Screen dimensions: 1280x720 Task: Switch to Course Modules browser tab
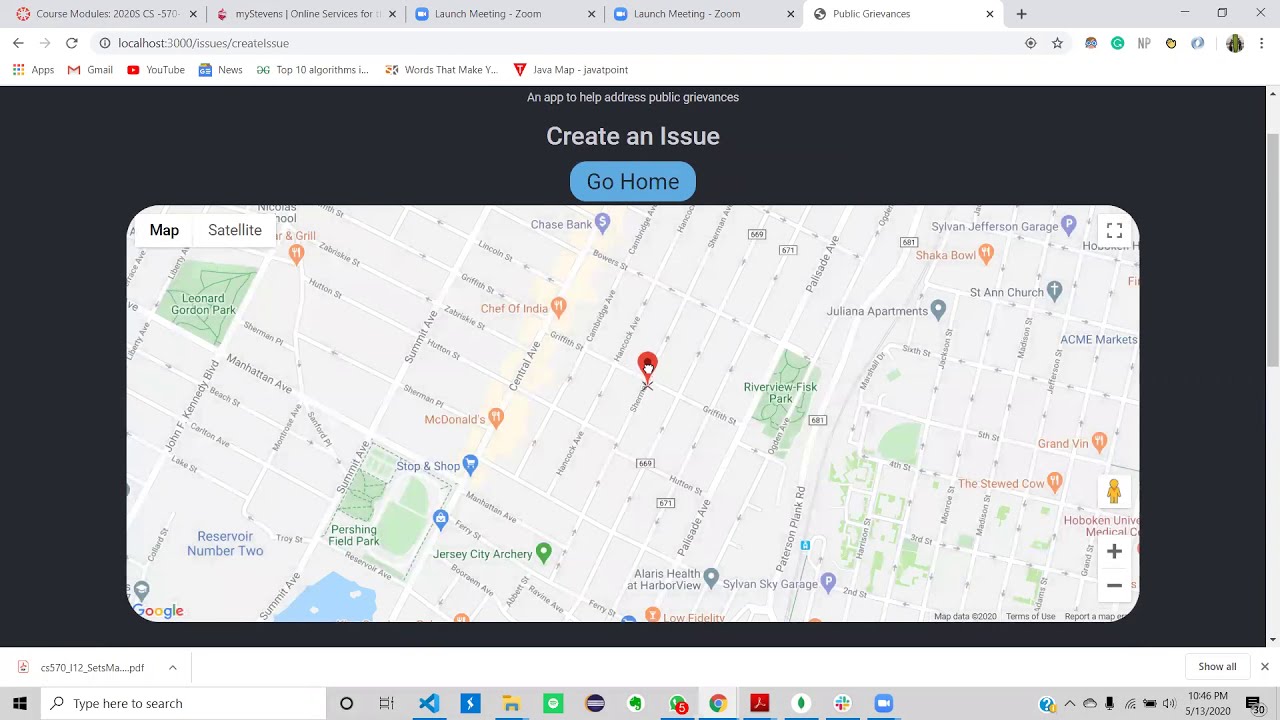106,14
